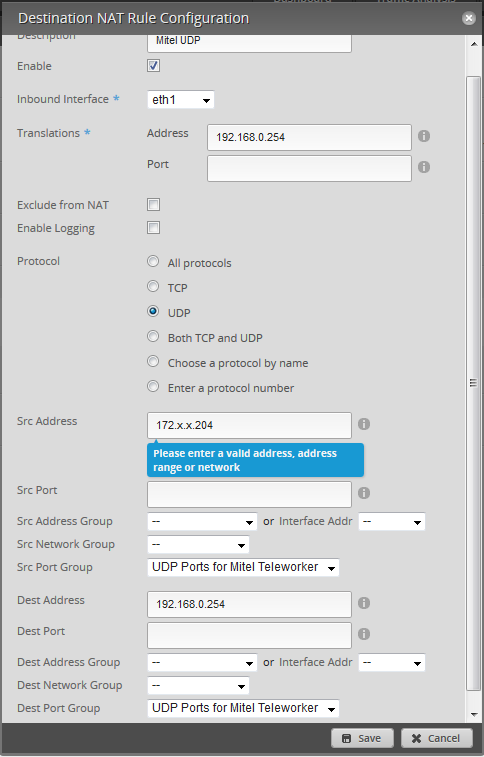
Task: Check the Enable Logging box
Action: coord(153,227)
